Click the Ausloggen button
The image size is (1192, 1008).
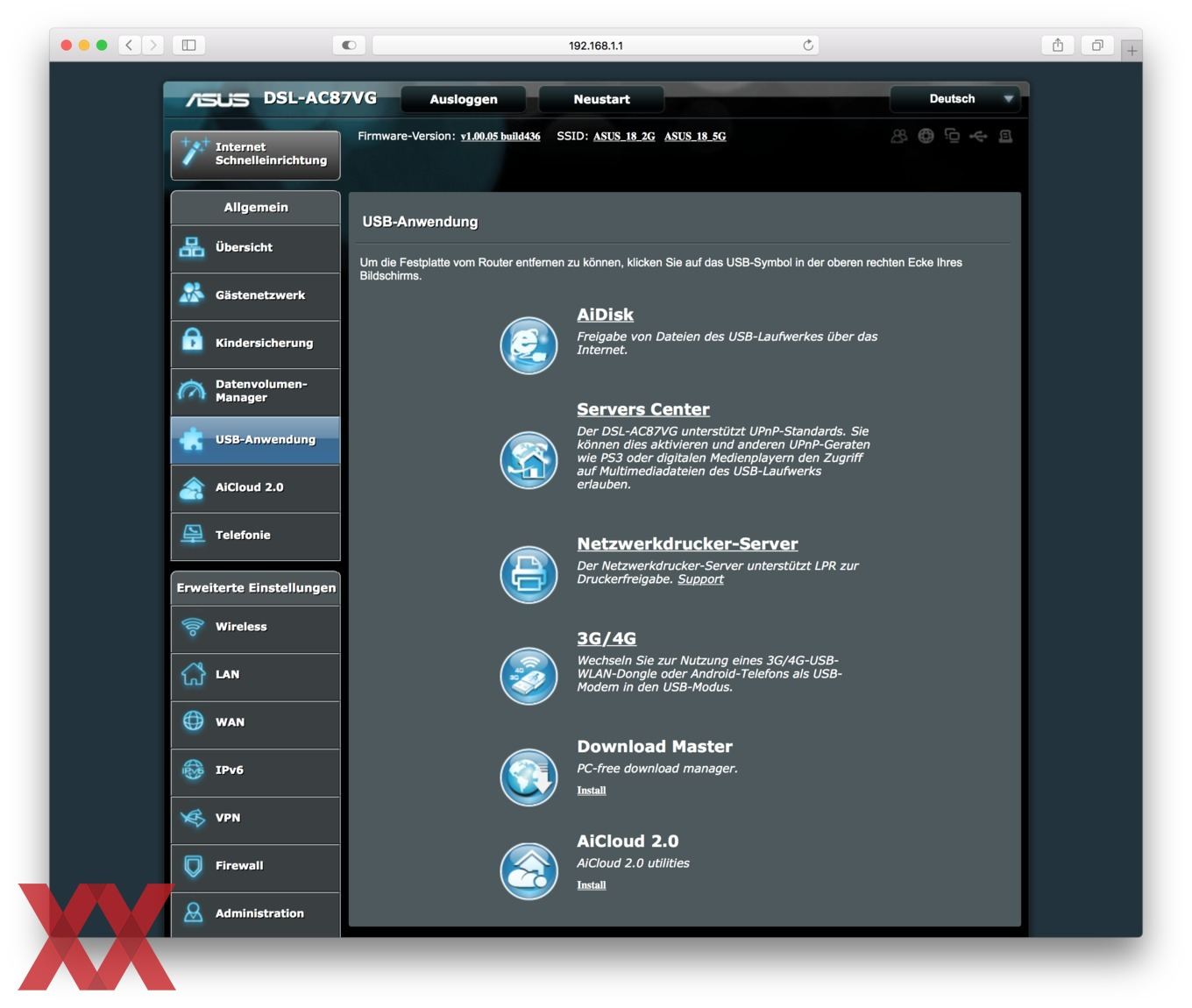464,99
